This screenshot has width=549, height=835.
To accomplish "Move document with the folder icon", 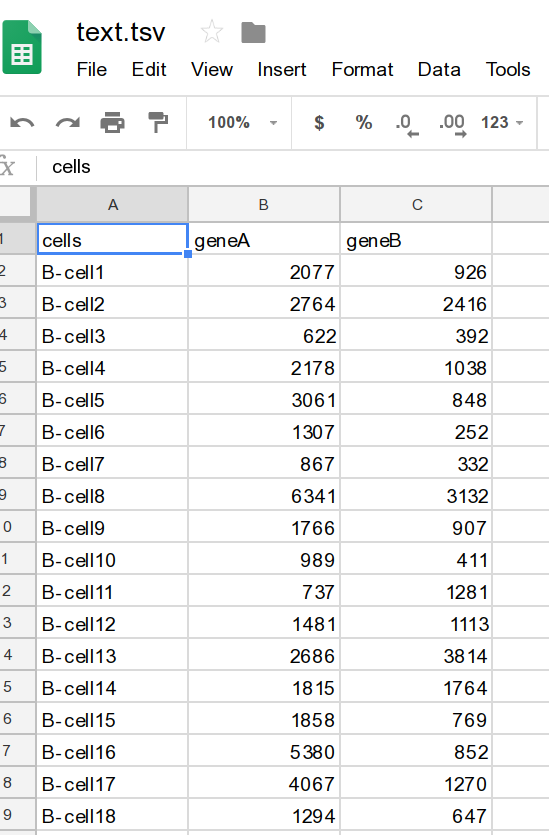I will point(253,32).
